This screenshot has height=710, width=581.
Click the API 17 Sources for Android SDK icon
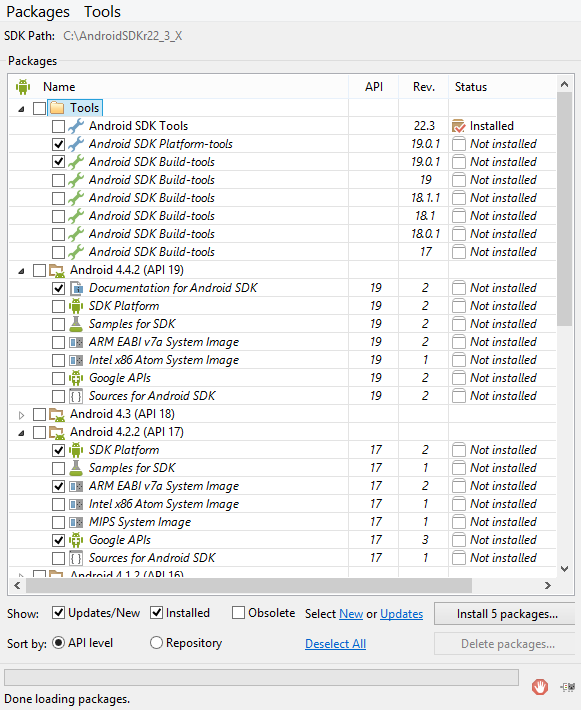click(x=76, y=558)
